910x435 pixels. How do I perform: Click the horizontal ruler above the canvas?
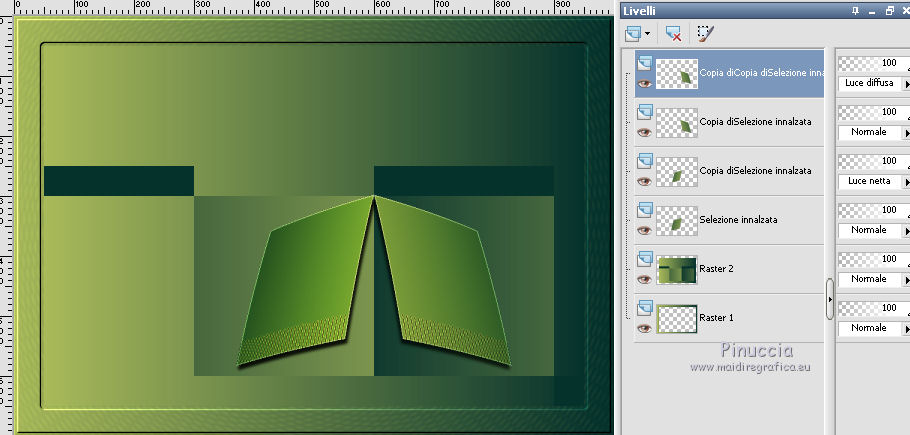point(313,7)
